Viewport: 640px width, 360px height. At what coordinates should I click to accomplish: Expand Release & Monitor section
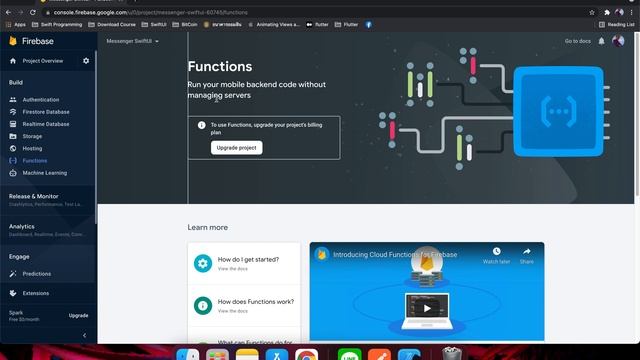point(48,200)
